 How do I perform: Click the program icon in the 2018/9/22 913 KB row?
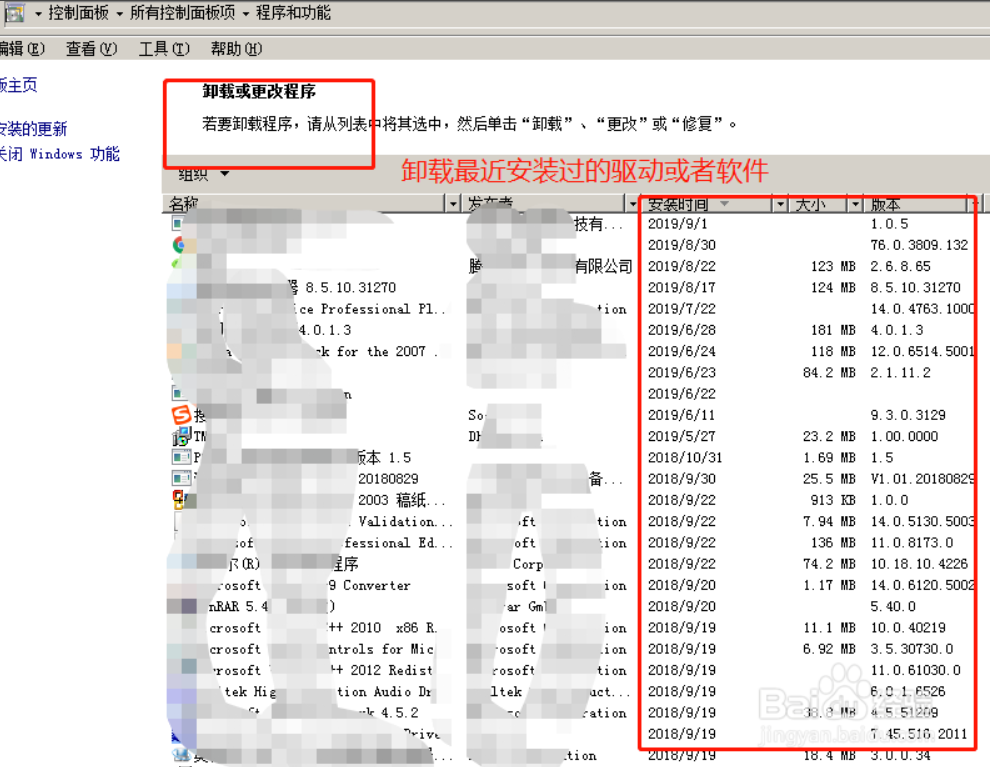(180, 499)
